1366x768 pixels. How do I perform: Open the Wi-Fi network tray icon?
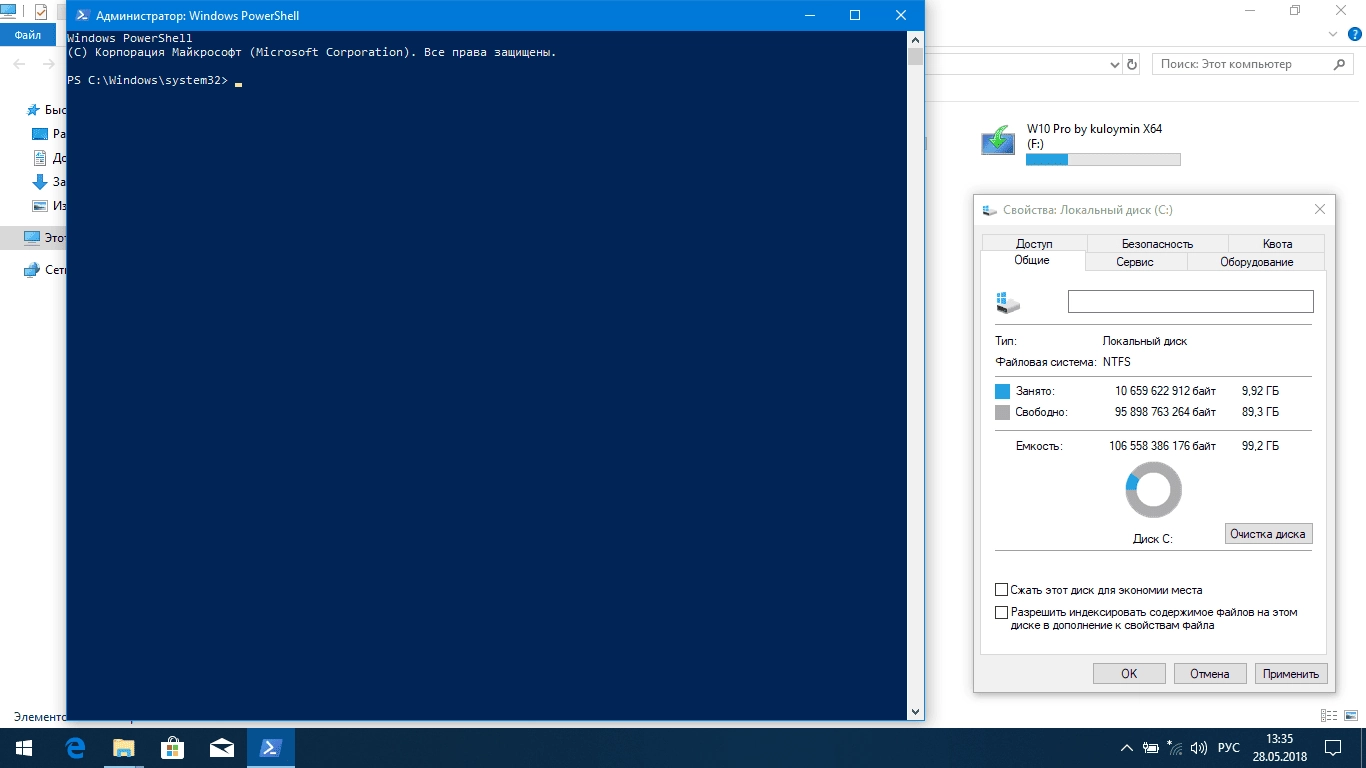1175,748
